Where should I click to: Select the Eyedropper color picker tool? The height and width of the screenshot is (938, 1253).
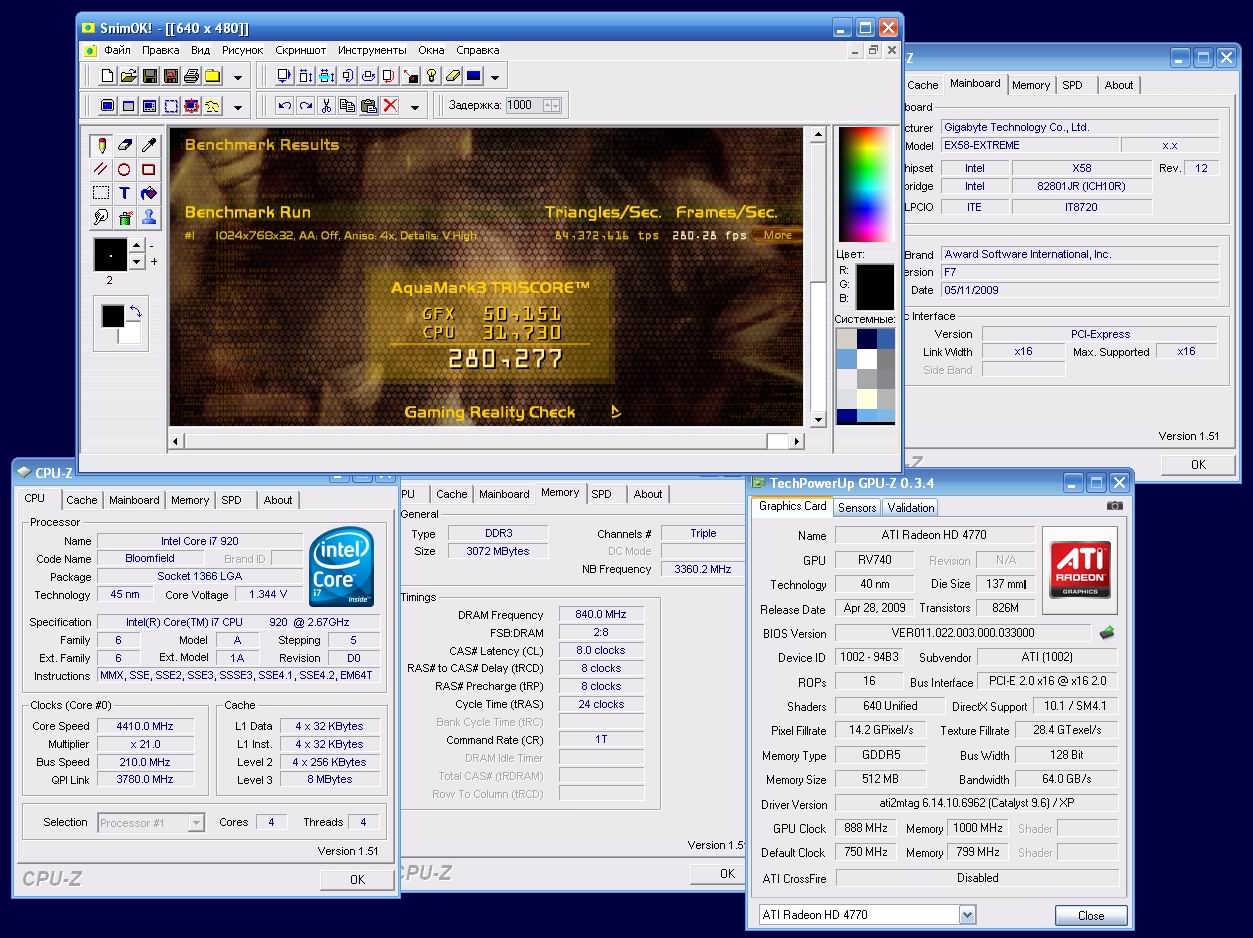click(149, 145)
